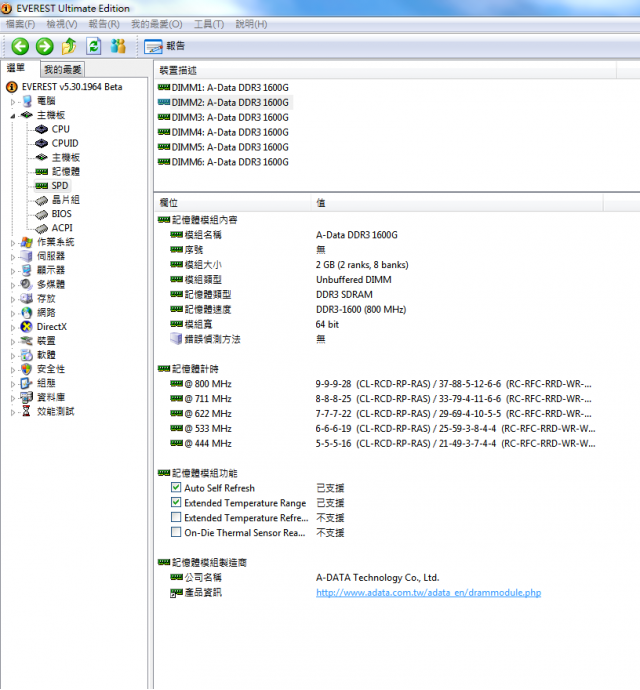The height and width of the screenshot is (690, 640).
Task: Click the DDR3-1600 (800 MHz) value
Action: tap(361, 309)
